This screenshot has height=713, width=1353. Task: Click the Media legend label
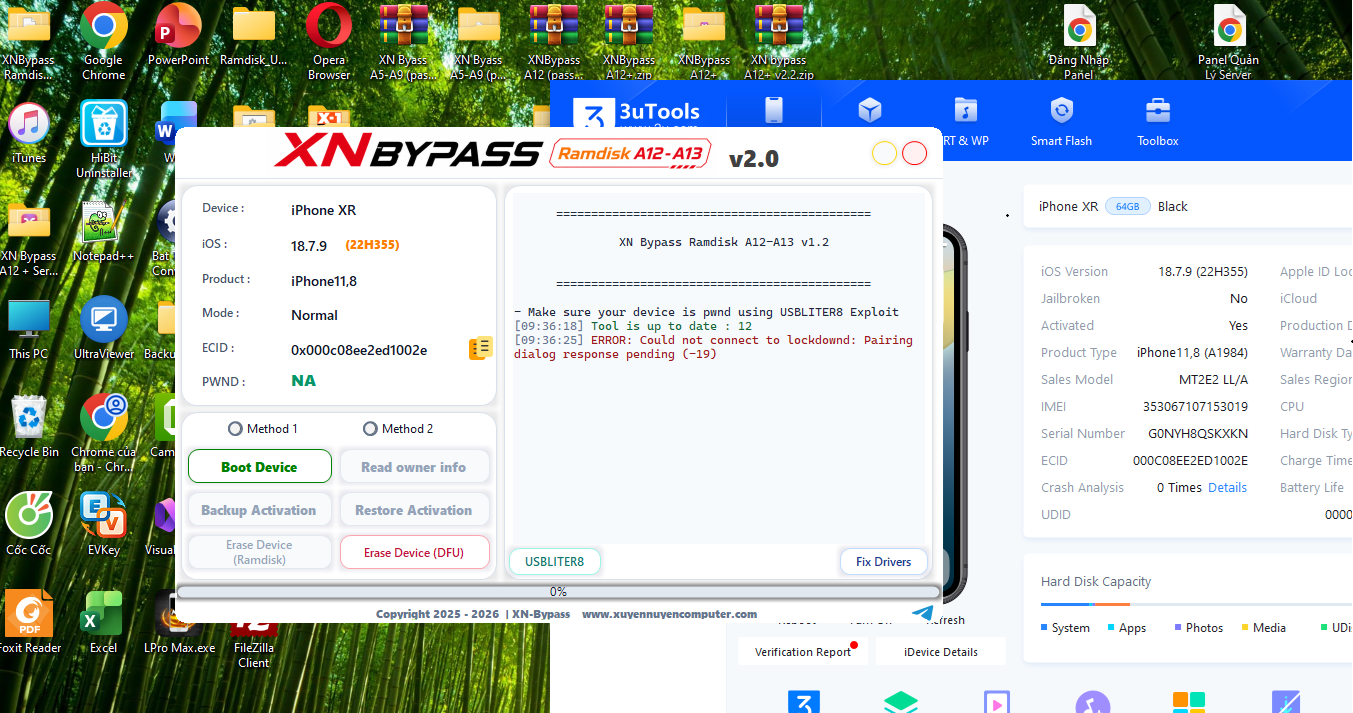coord(1269,627)
